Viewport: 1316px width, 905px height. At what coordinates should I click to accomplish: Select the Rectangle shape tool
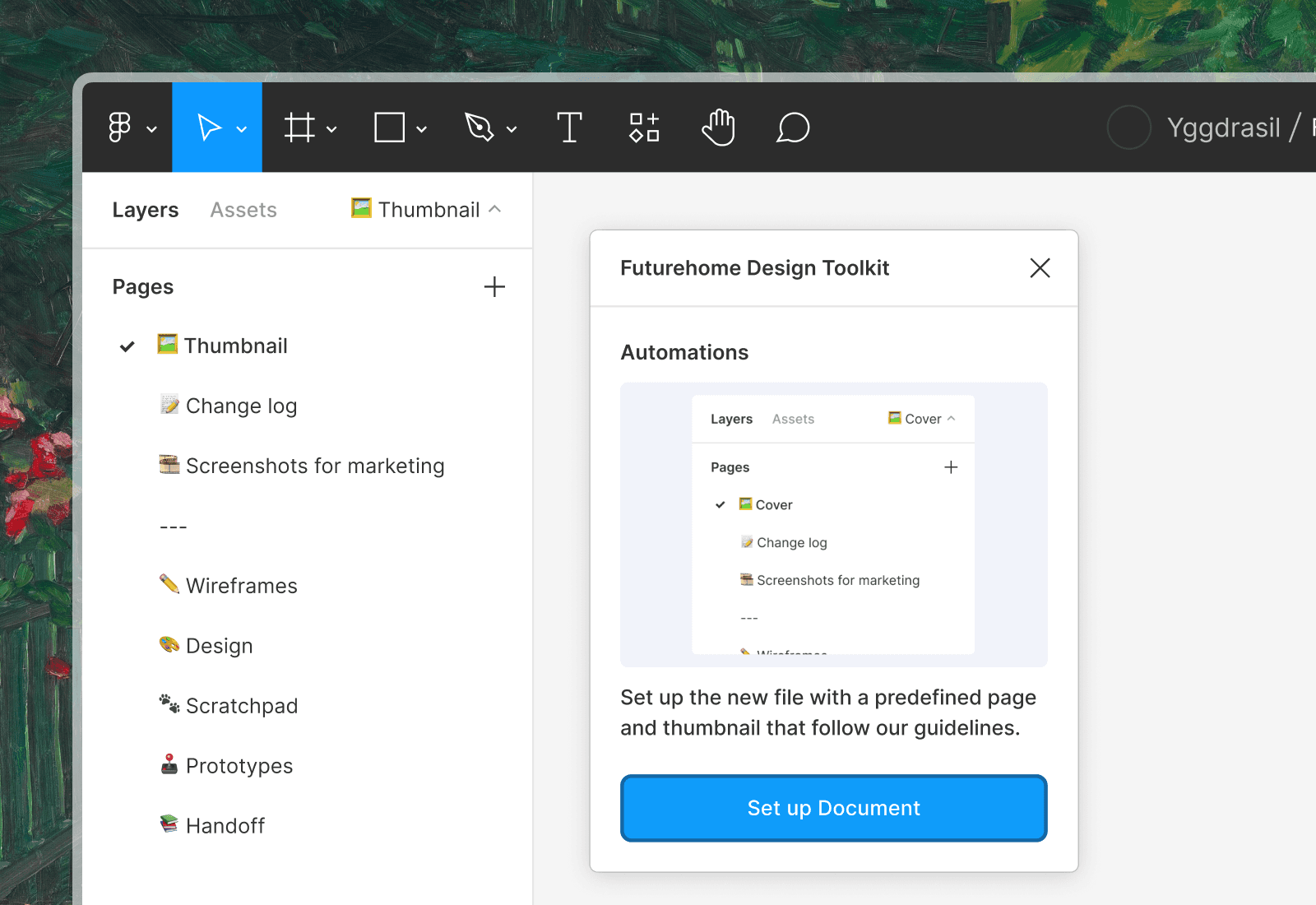pyautogui.click(x=389, y=128)
